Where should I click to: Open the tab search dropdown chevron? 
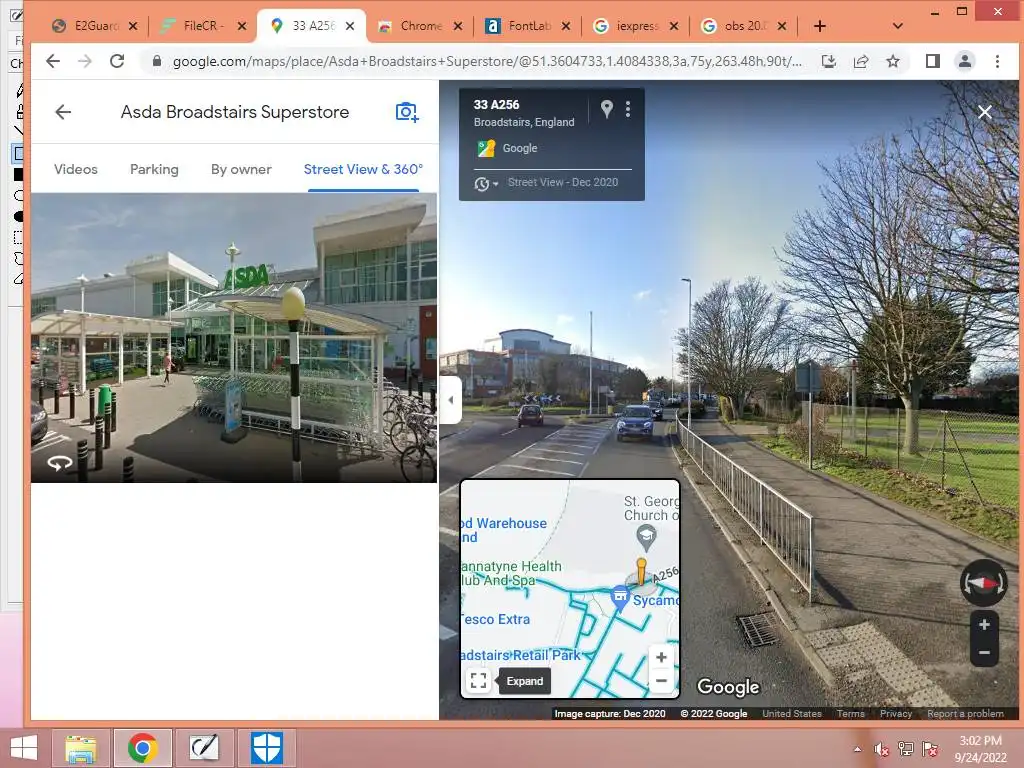pos(898,26)
